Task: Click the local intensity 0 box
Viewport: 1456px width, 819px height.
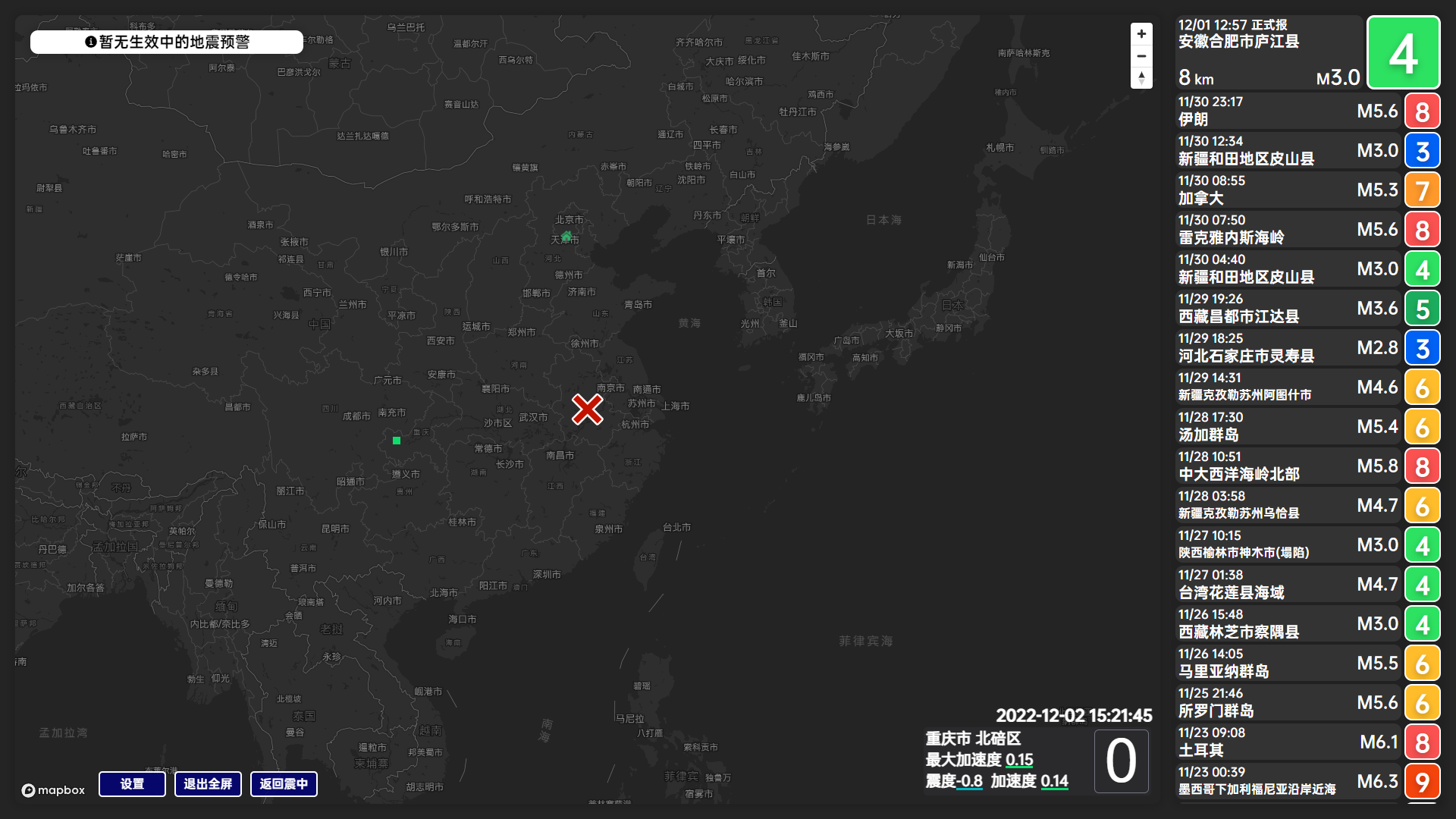Action: 1121,761
